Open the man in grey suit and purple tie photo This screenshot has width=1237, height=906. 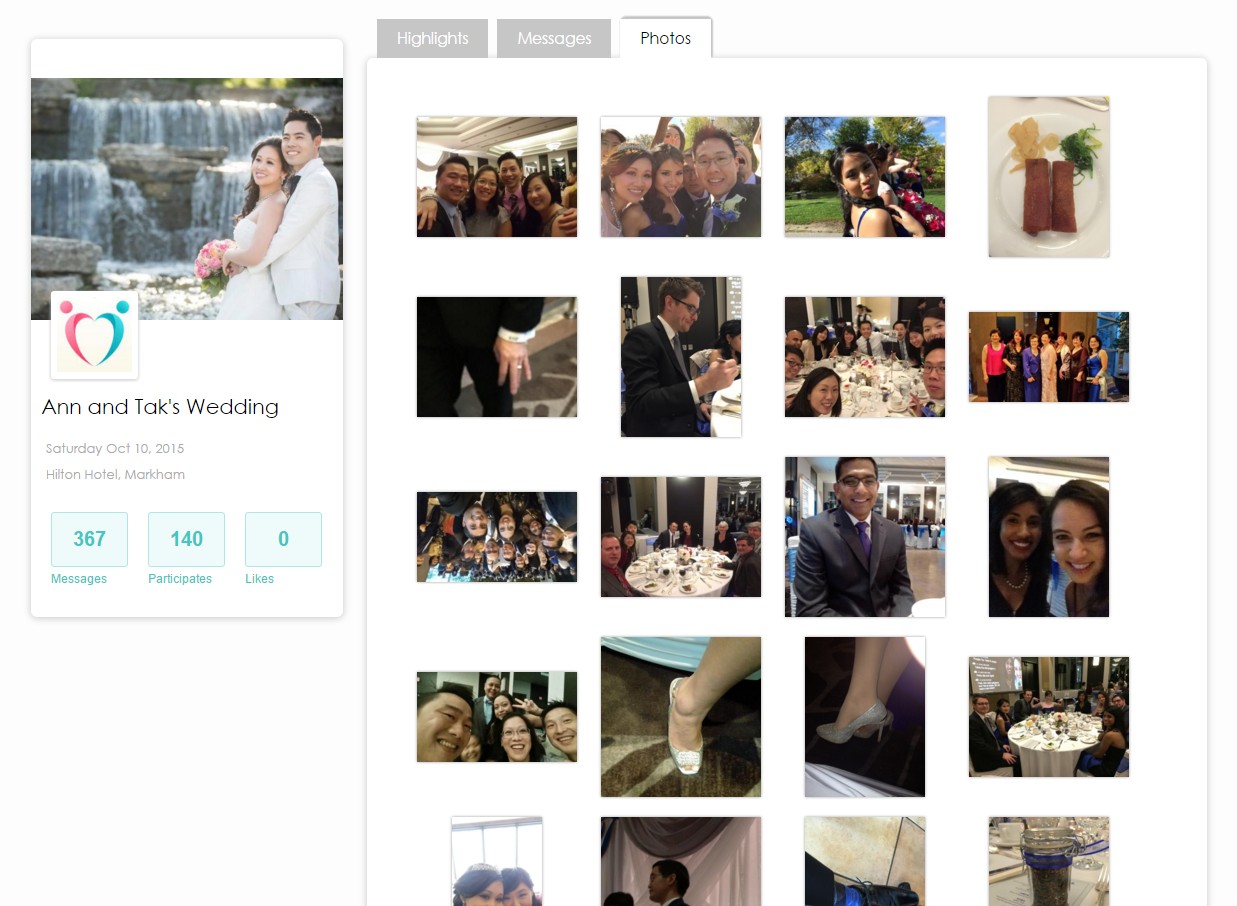pyautogui.click(x=865, y=537)
